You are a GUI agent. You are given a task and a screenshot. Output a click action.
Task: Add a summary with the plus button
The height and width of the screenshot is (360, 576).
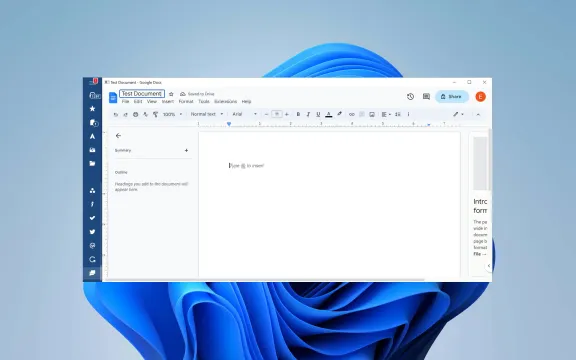pyautogui.click(x=186, y=150)
